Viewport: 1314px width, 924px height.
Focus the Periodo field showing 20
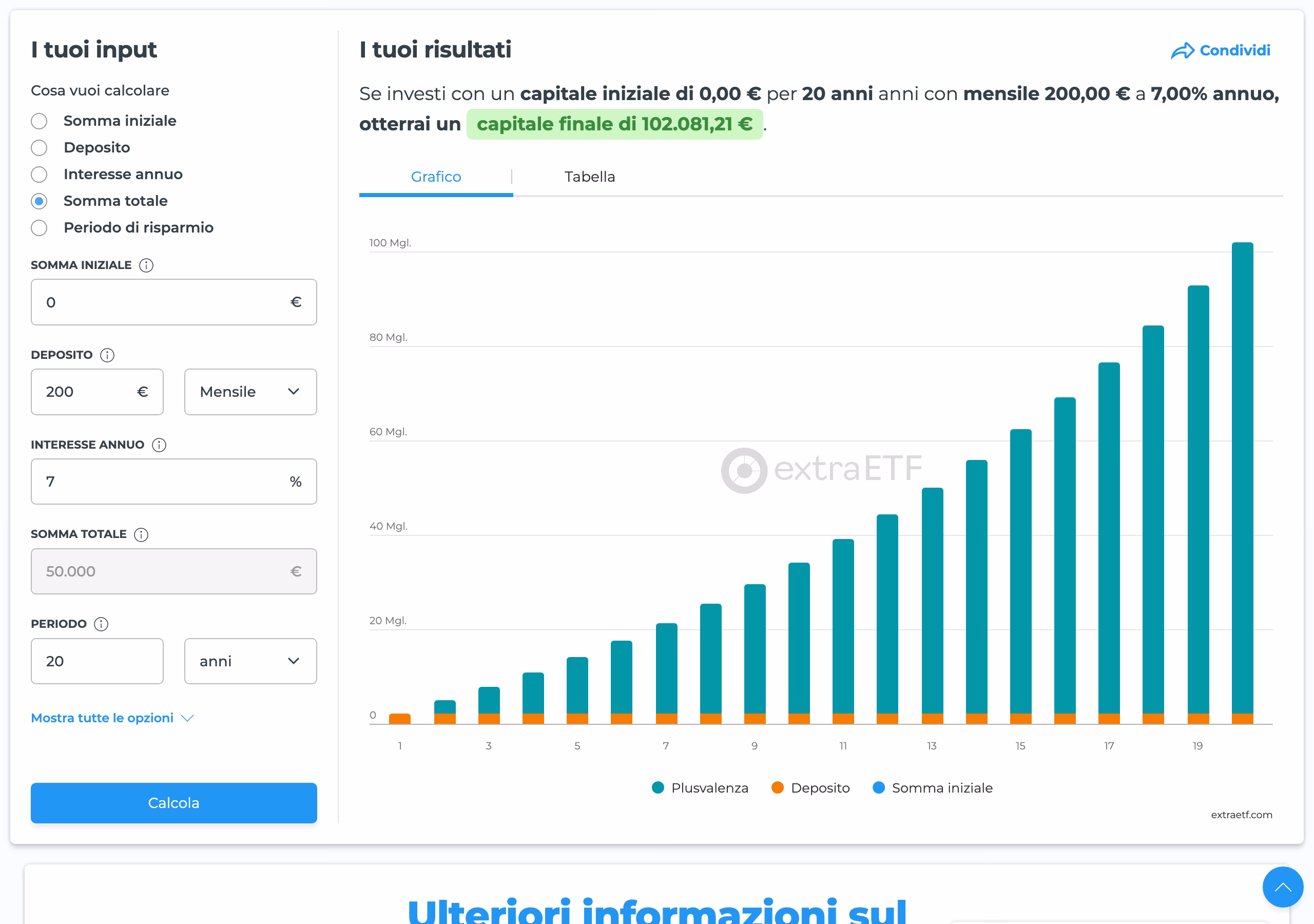click(96, 661)
